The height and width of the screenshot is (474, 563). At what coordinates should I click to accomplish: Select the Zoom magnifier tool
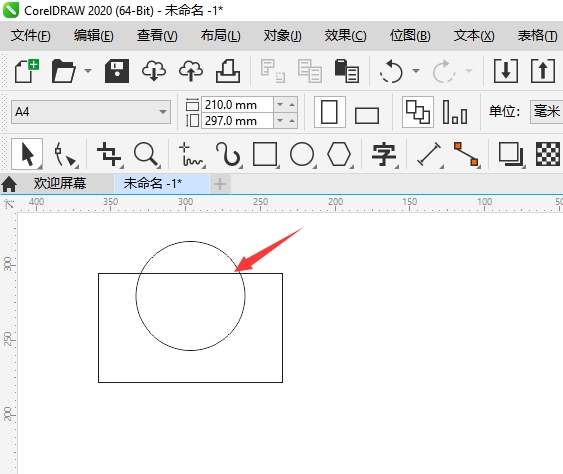tap(146, 154)
